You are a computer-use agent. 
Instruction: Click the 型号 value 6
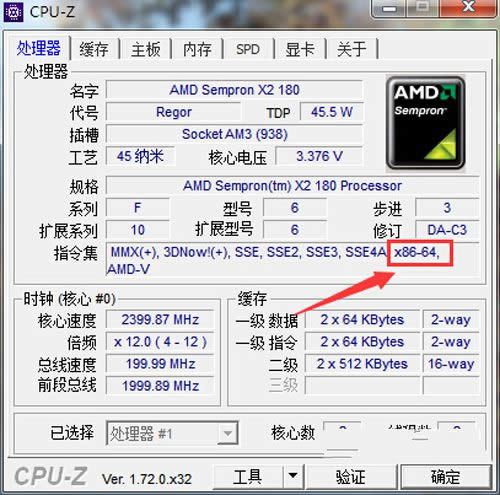pyautogui.click(x=295, y=208)
